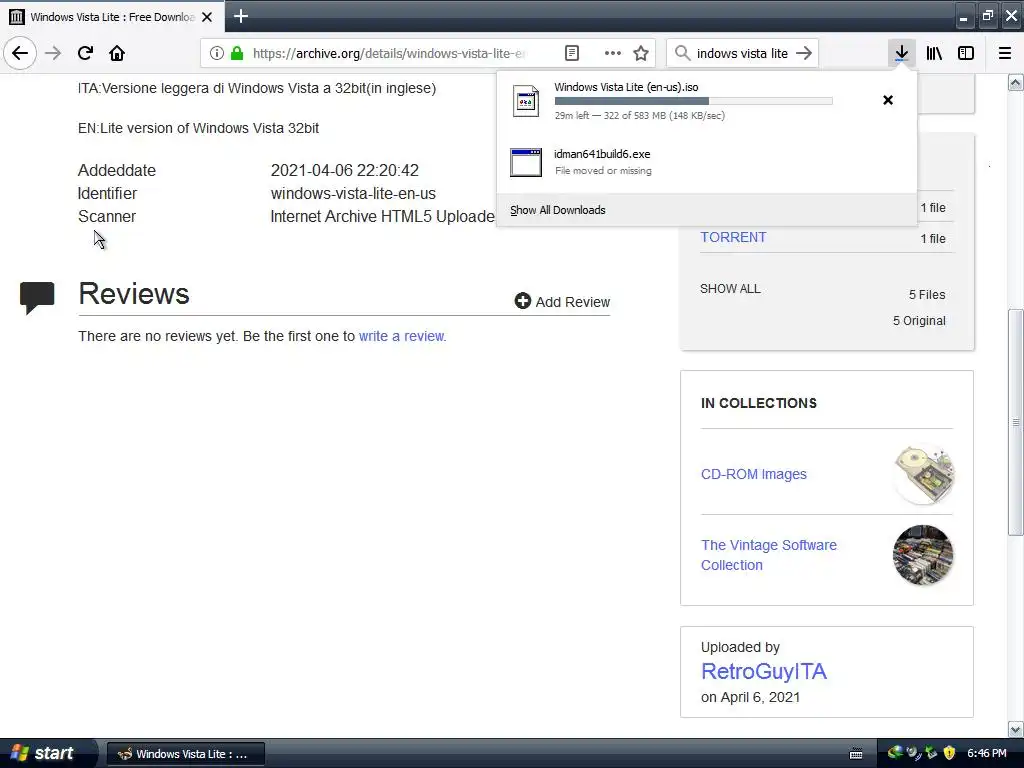The width and height of the screenshot is (1024, 768).
Task: Click the search magnifier icon
Action: point(682,53)
